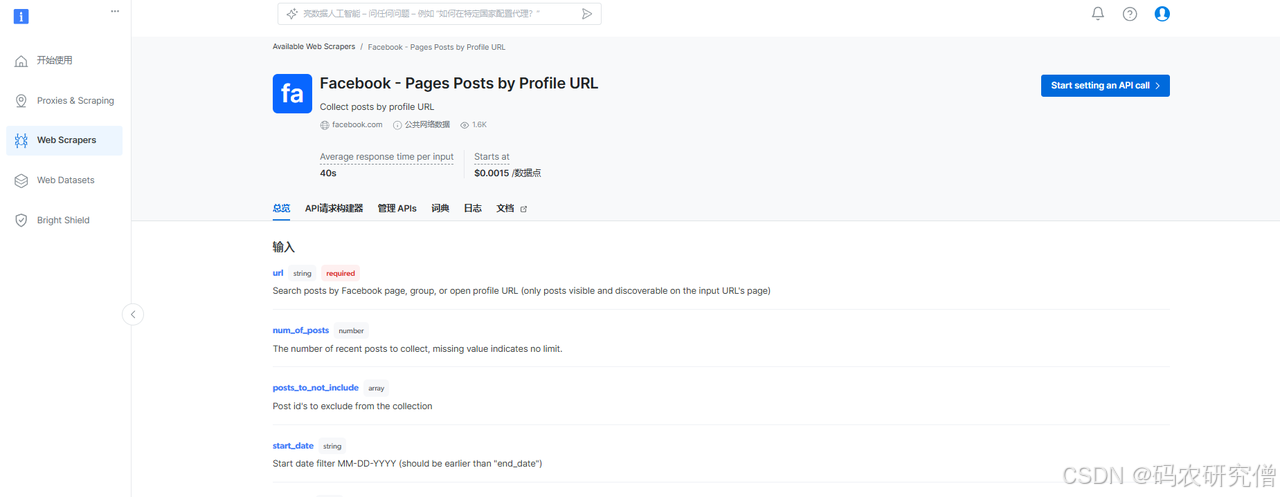Open Proxies & Scraping in sidebar
Image resolution: width=1280 pixels, height=497 pixels.
pos(64,101)
